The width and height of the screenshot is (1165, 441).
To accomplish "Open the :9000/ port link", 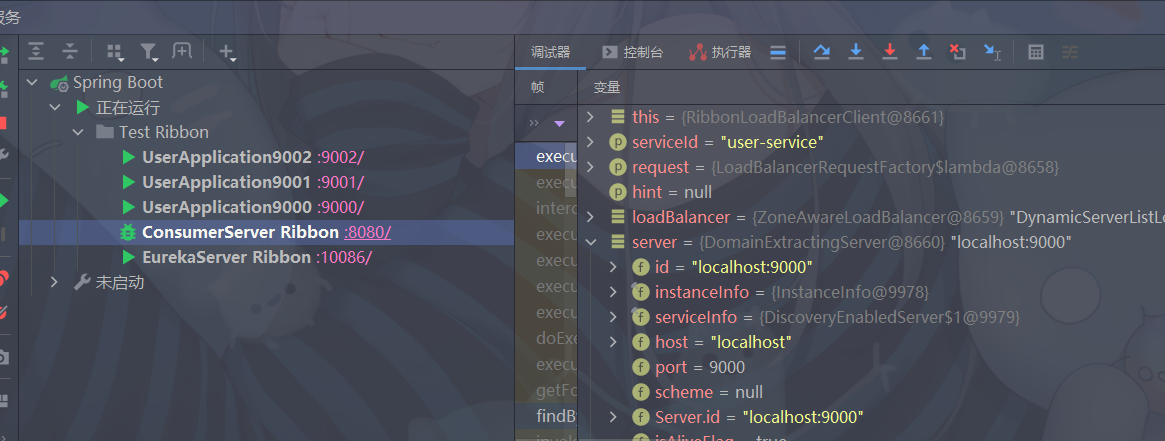I will [x=340, y=207].
